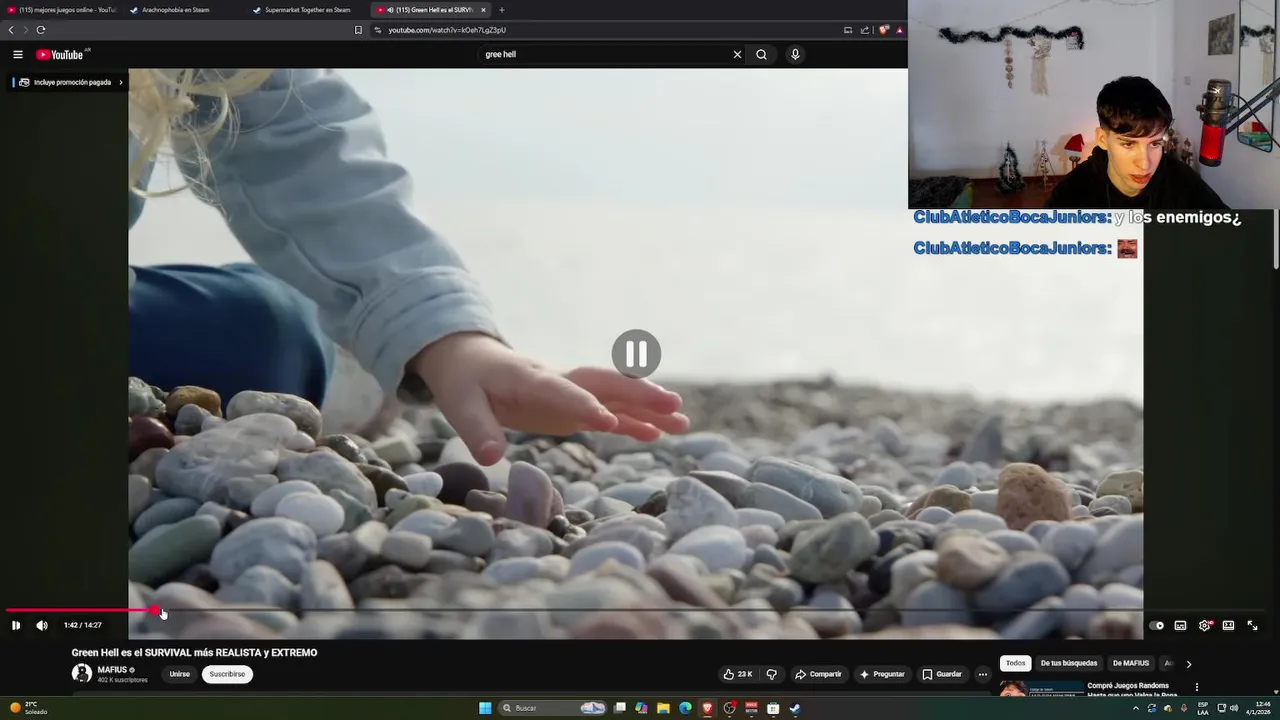The image size is (1280, 720).
Task: Toggle subtitles/captions button in the player
Action: (1180, 625)
